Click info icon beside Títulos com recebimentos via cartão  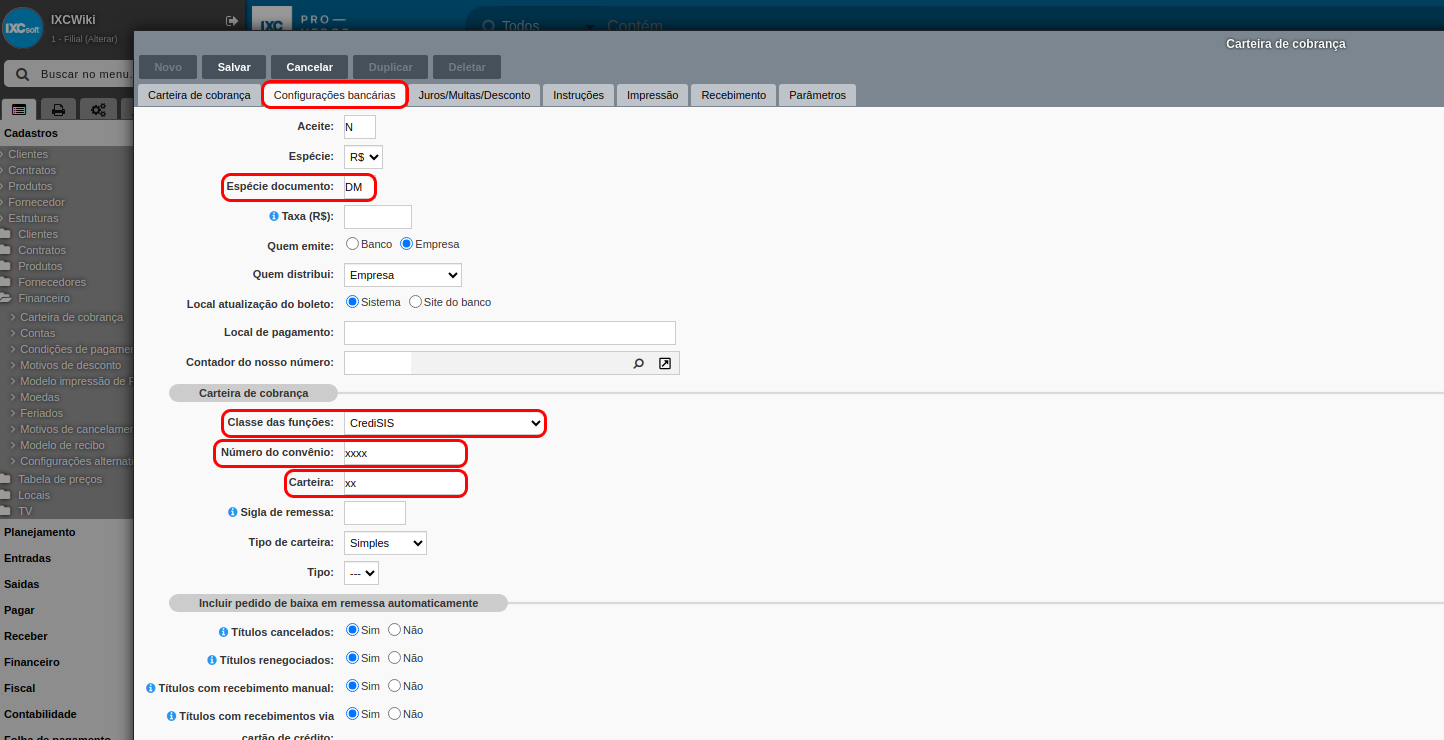171,716
